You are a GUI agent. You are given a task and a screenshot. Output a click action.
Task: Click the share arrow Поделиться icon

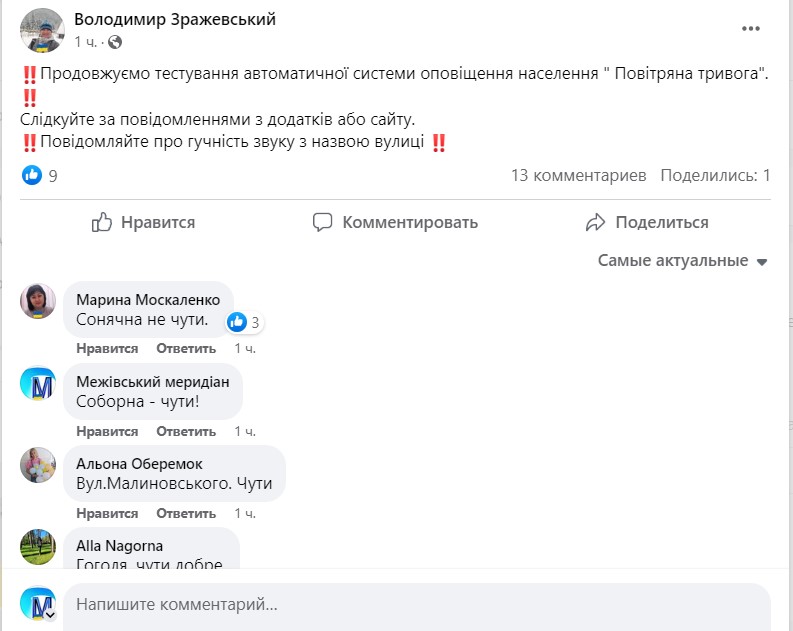click(x=596, y=222)
